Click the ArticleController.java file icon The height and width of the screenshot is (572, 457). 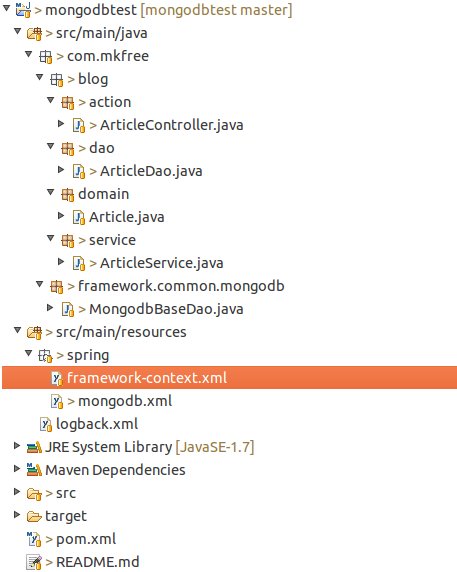pyautogui.click(x=79, y=125)
